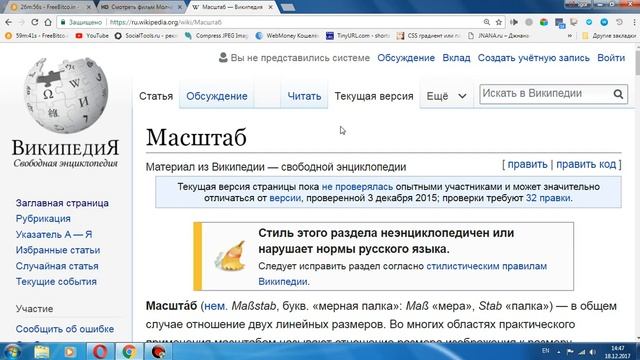Viewport: 640px width, 360px height.
Task: Switch to the Смотреть фильм browser tab
Action: (141, 7)
